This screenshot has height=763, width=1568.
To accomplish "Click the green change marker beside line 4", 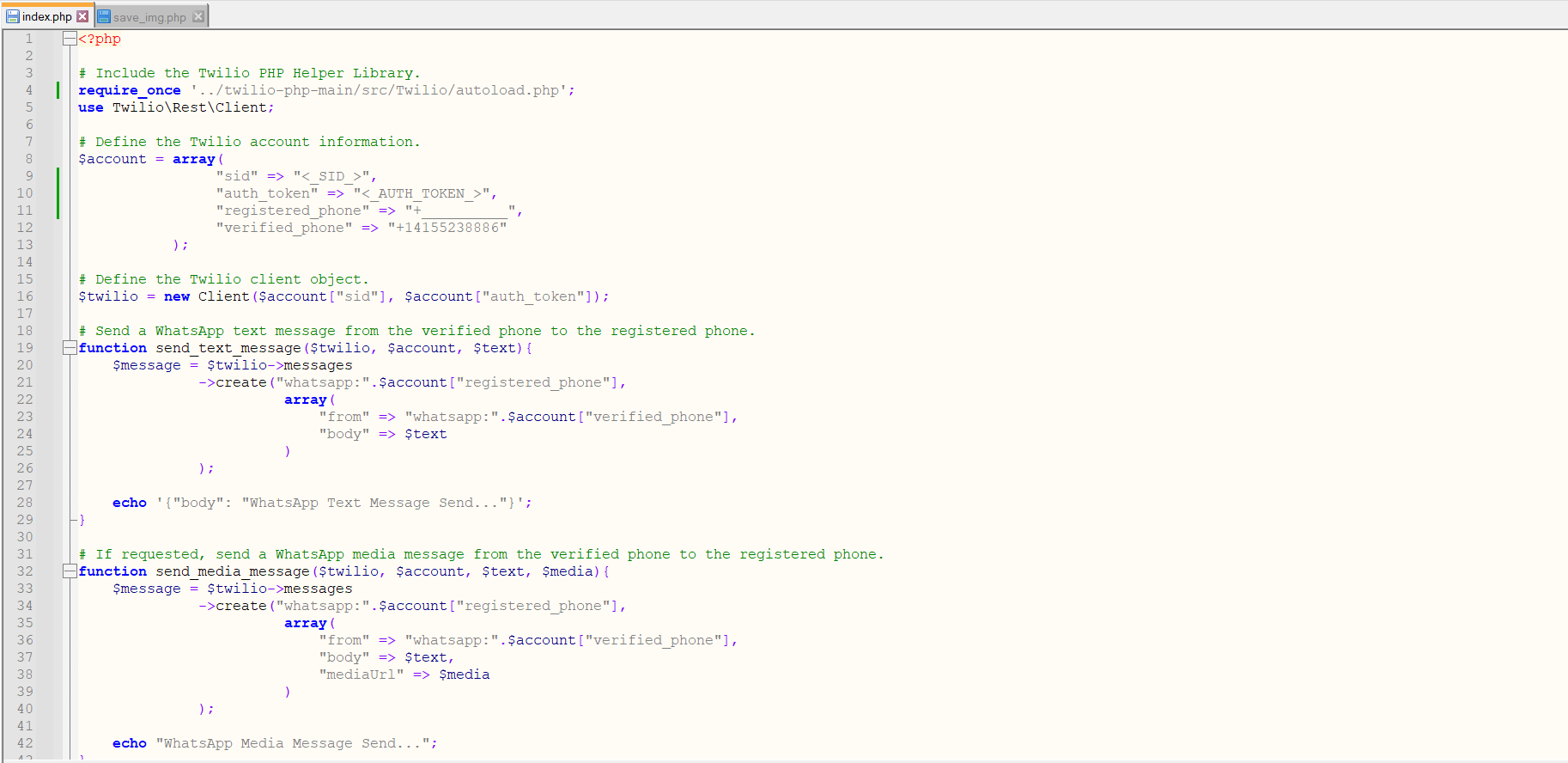I will click(x=58, y=90).
